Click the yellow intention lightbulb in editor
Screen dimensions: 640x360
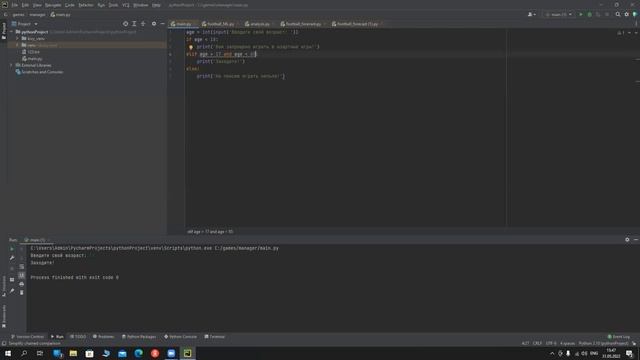coord(191,47)
